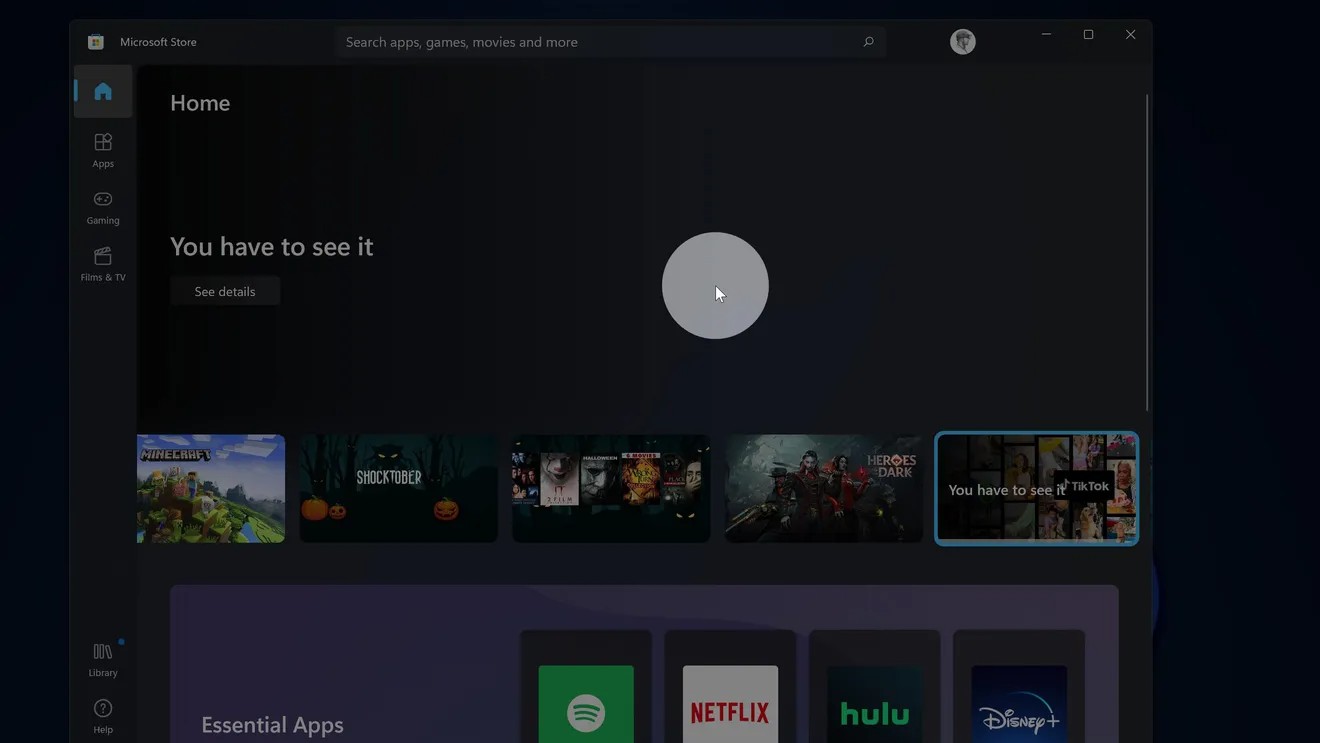Click the You have to see it headline
Screen dimensions: 1320x743
(x=272, y=246)
